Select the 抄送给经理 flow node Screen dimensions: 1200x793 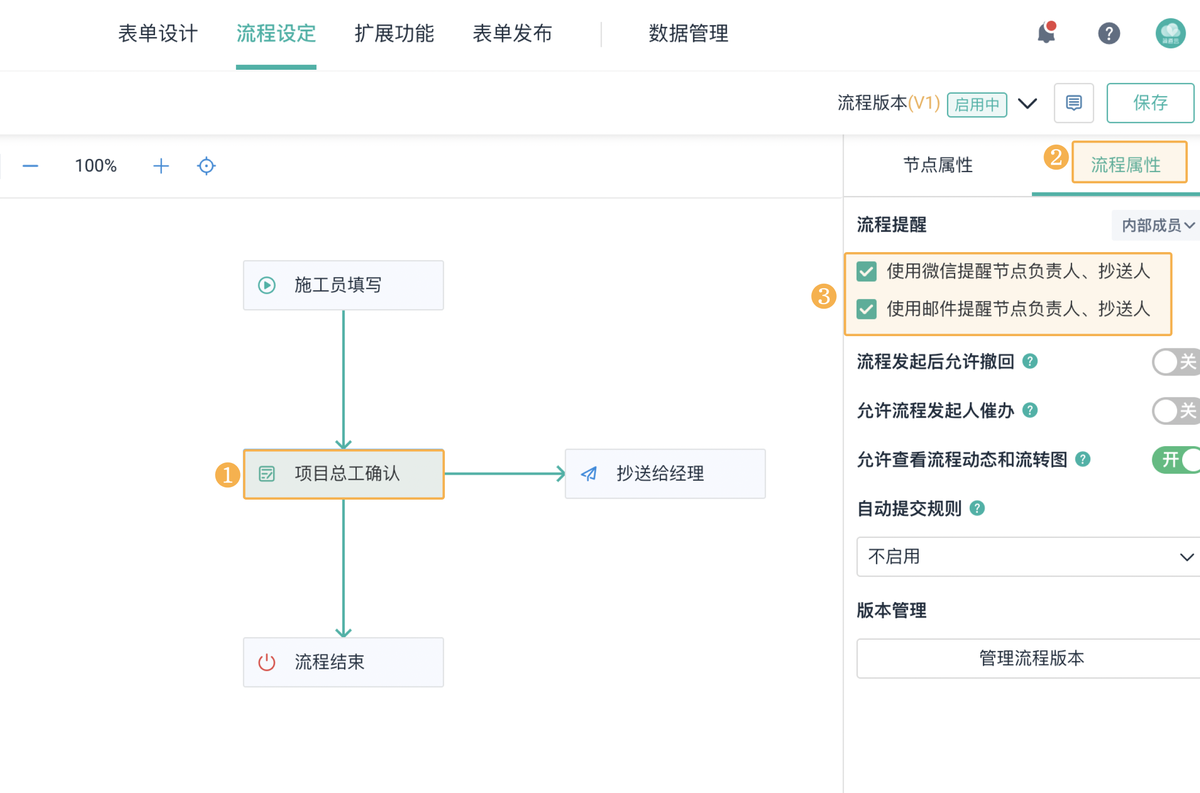pos(665,474)
